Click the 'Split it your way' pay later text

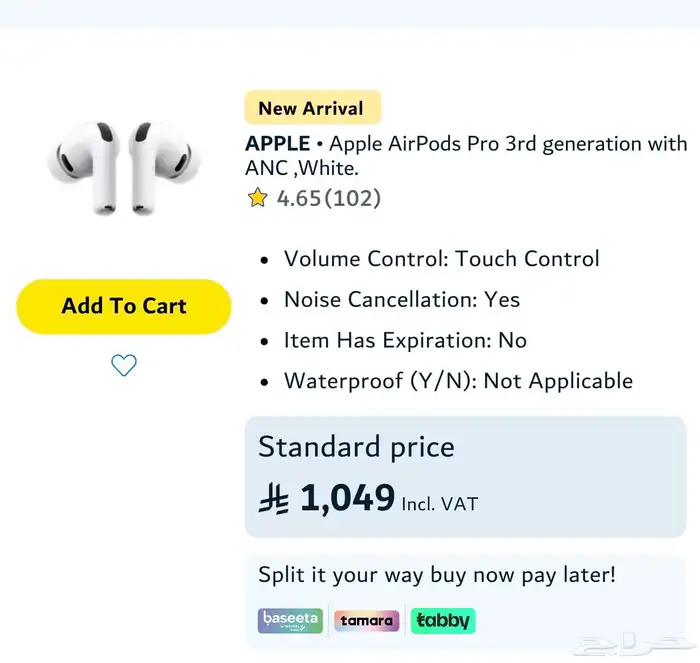437,575
